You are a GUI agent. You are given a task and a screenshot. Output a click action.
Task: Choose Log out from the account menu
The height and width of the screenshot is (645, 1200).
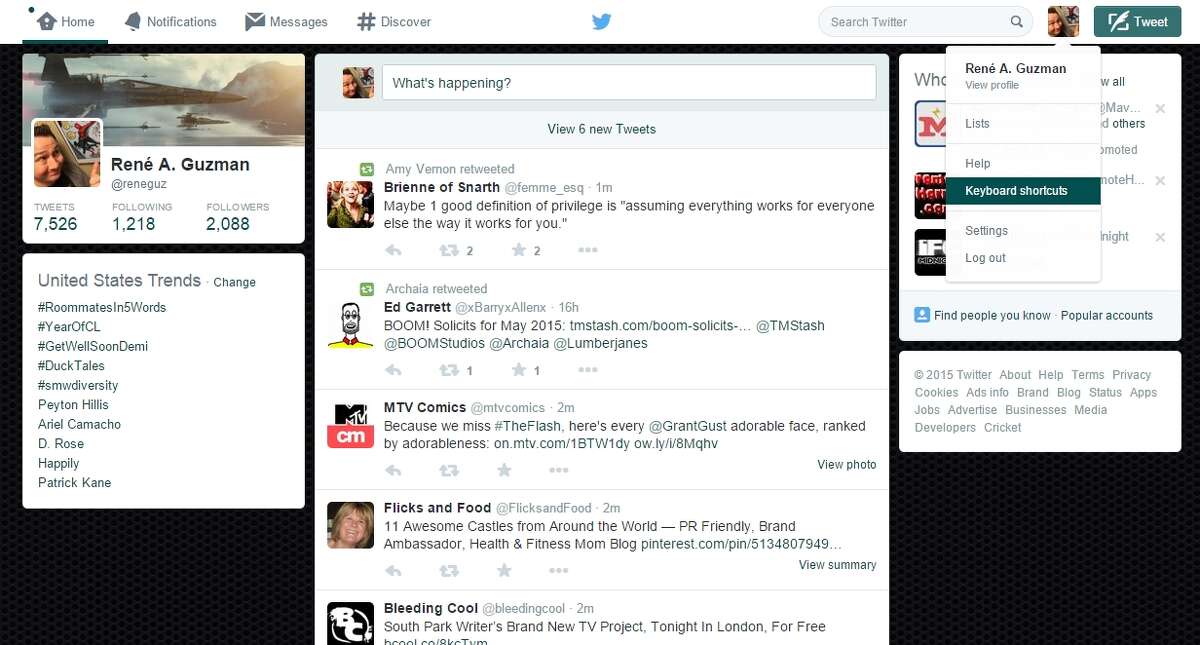point(985,257)
